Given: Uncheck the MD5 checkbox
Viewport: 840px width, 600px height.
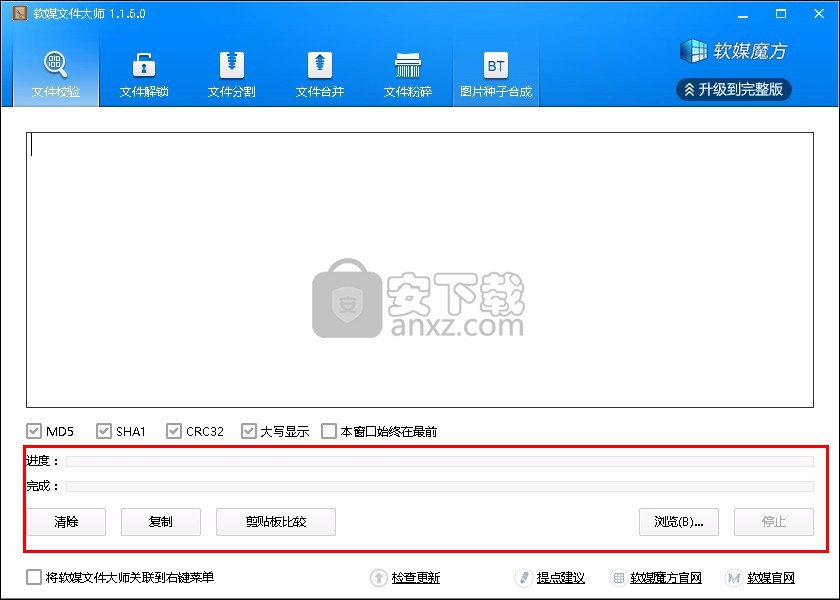Looking at the screenshot, I should (x=34, y=431).
